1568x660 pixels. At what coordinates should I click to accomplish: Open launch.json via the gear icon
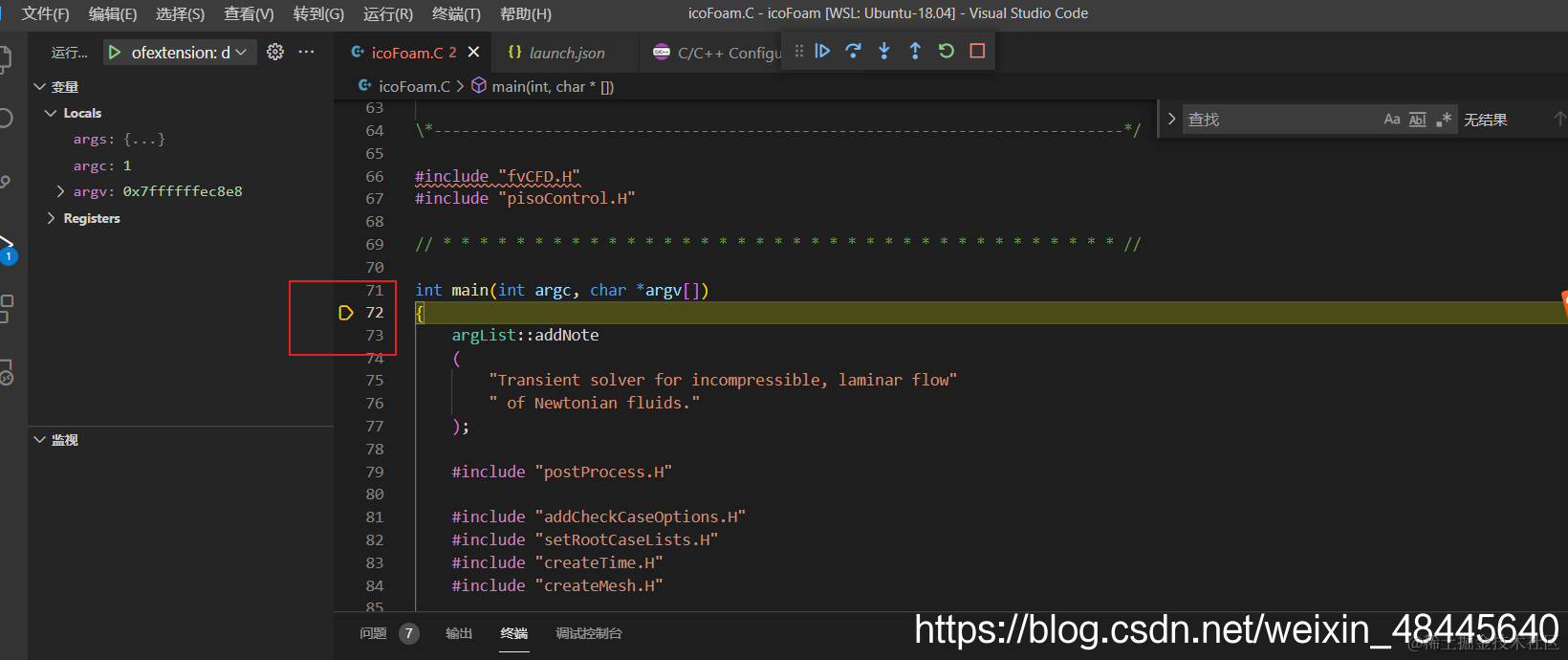(275, 52)
